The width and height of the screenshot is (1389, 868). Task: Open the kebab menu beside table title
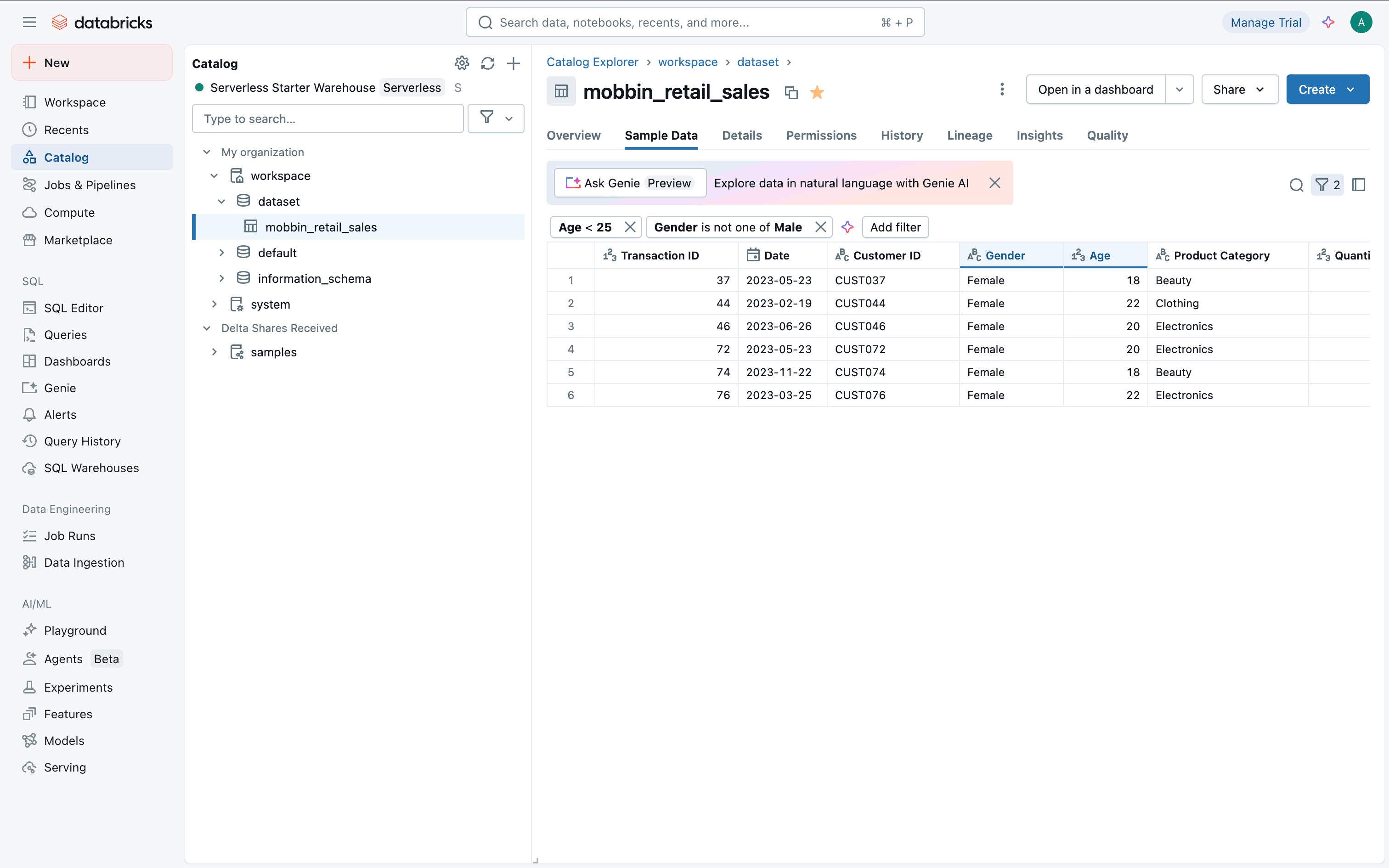click(1002, 90)
